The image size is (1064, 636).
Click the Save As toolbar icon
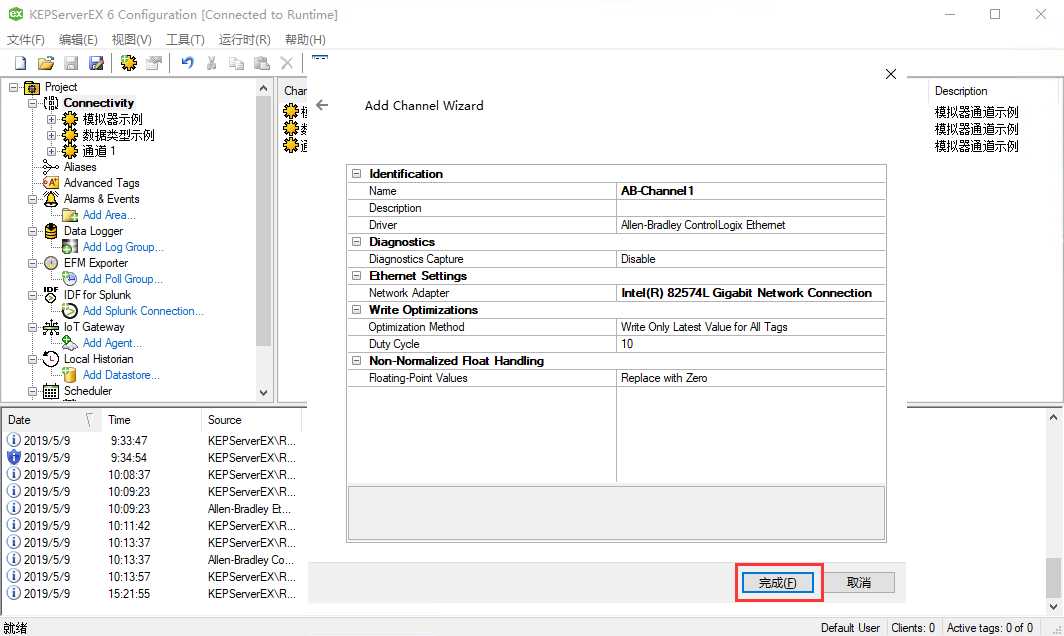click(96, 63)
